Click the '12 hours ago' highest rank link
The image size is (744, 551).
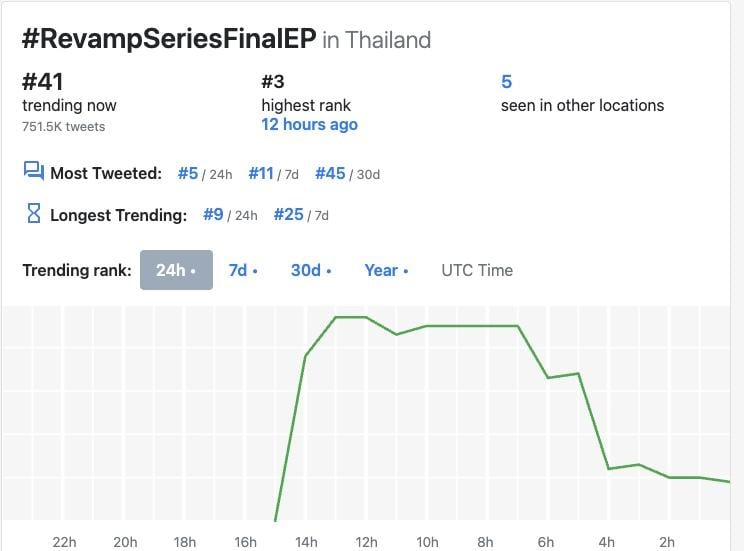click(x=309, y=125)
